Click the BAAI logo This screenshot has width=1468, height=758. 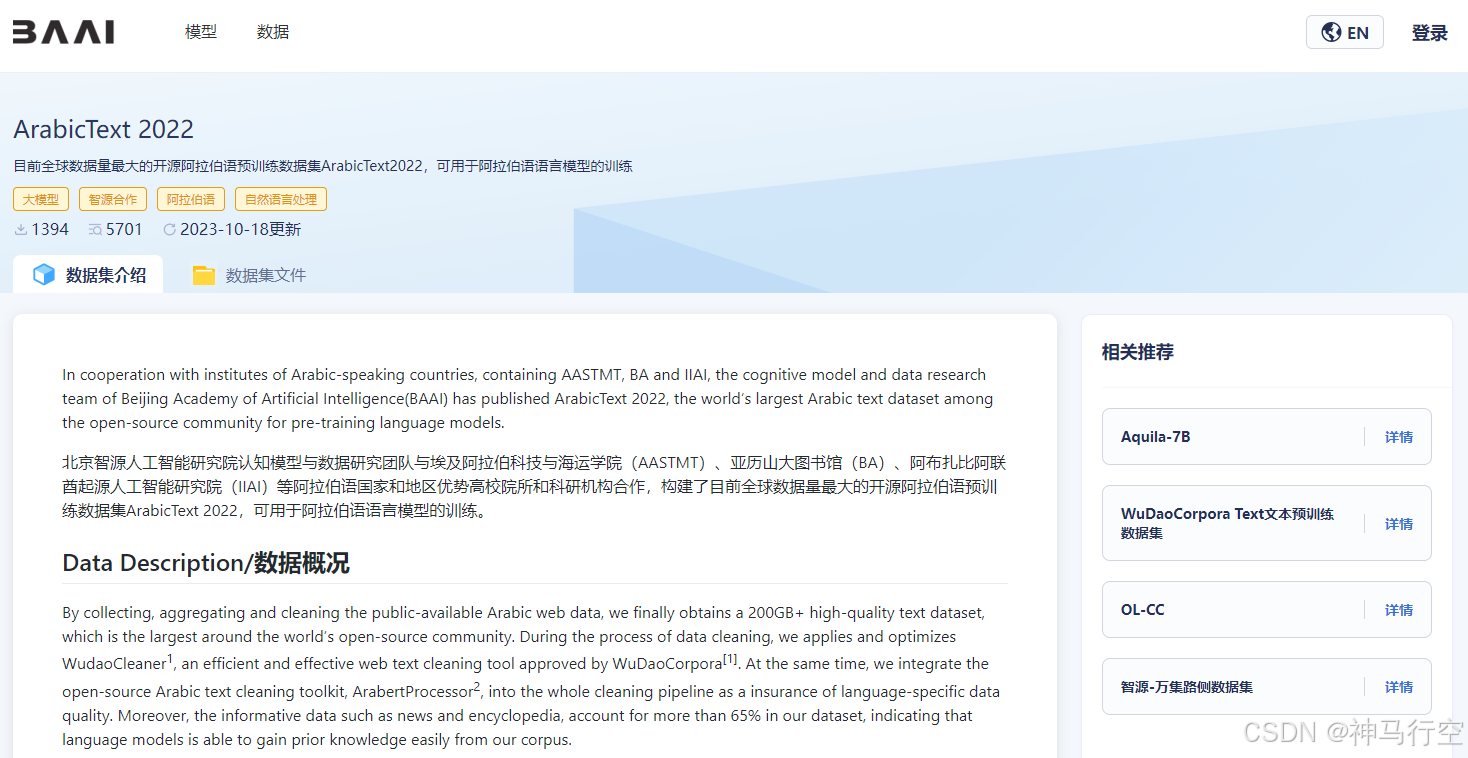point(63,32)
